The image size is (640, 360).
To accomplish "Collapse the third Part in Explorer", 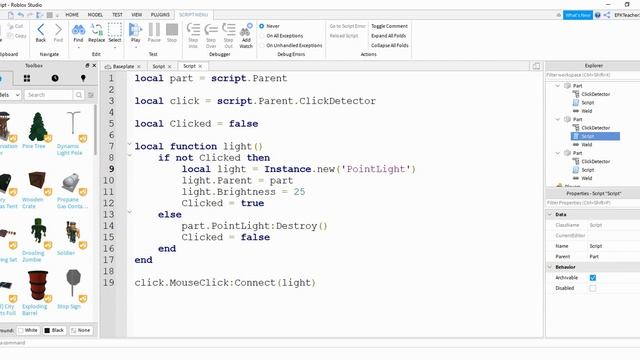I will coord(558,153).
